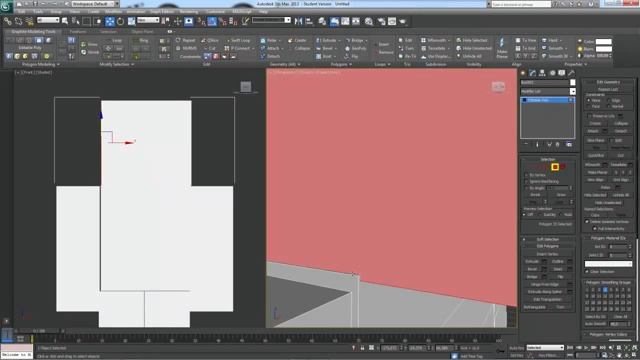
Task: Activate the Select and Rotate tool
Action: 120,21
